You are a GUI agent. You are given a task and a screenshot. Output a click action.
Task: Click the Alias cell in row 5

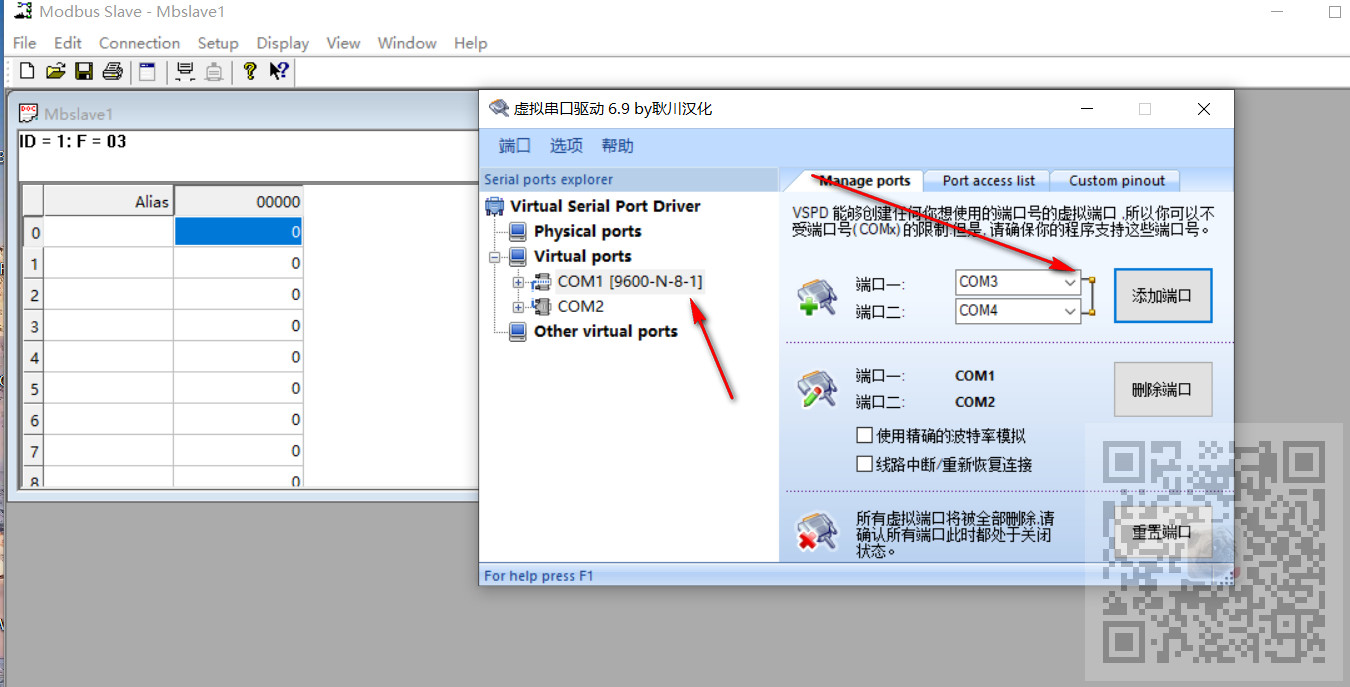coord(109,388)
